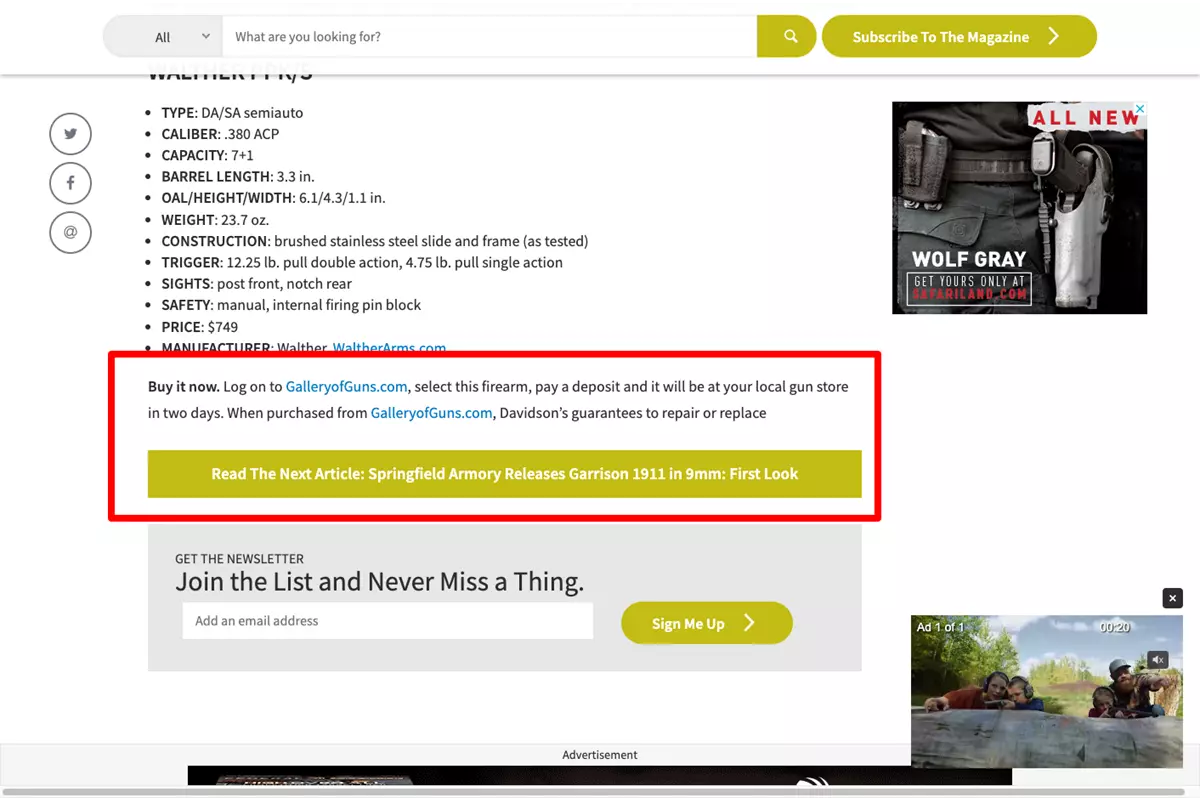
Task: Click the 'SAFETY: manual, internal firing pin block' line
Action: (291, 305)
